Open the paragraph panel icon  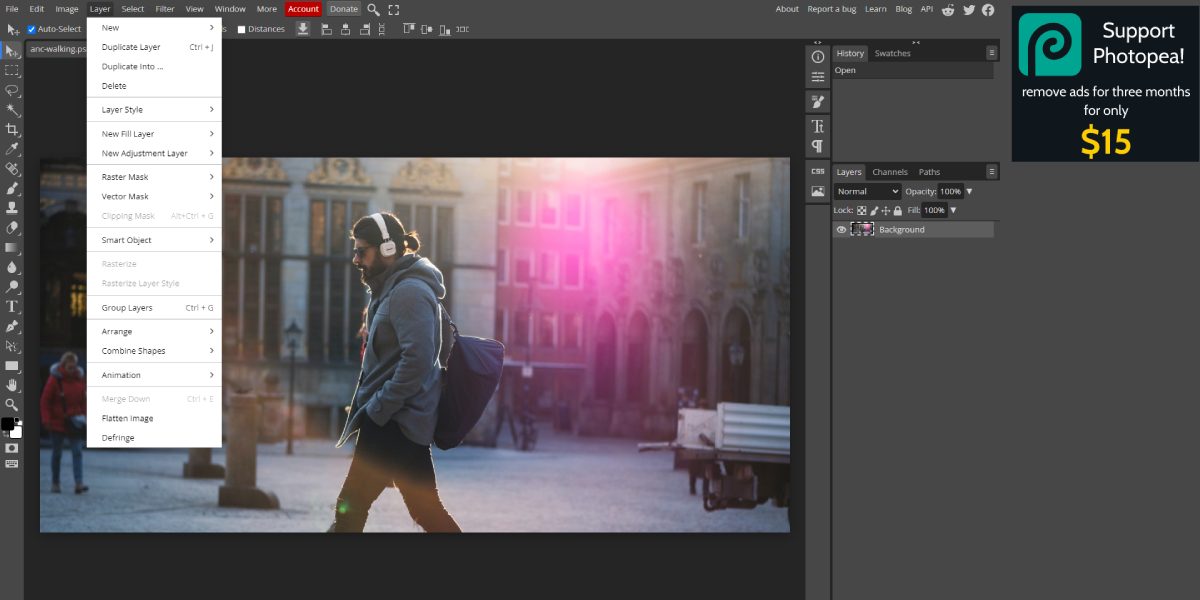tap(817, 144)
